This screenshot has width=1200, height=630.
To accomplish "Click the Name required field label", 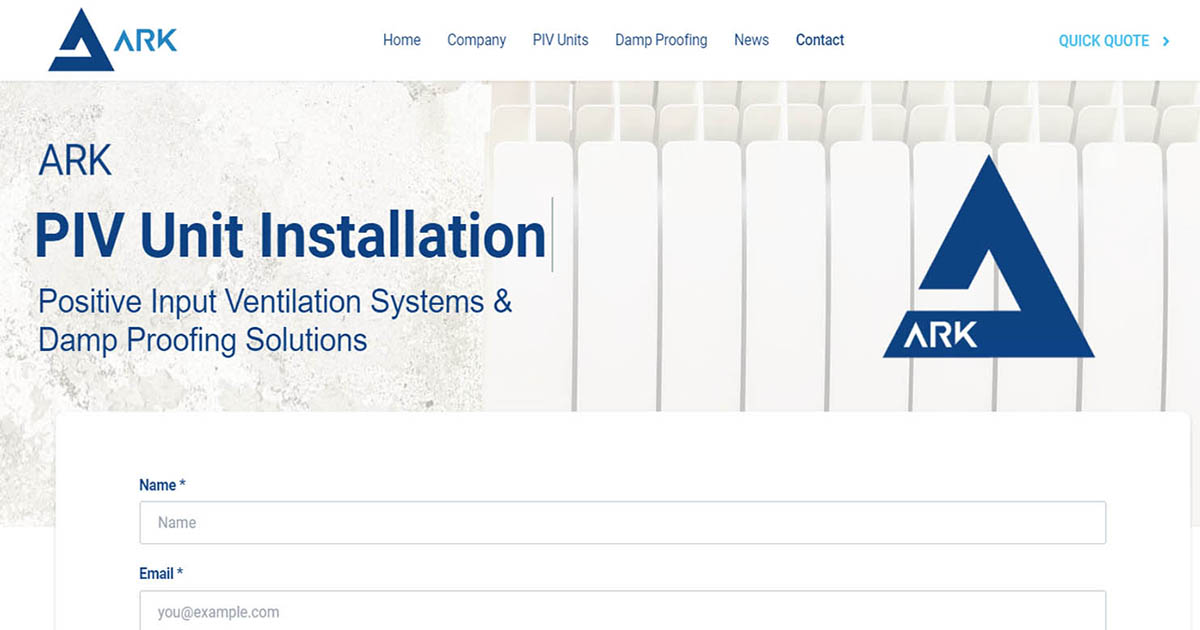I will click(159, 484).
